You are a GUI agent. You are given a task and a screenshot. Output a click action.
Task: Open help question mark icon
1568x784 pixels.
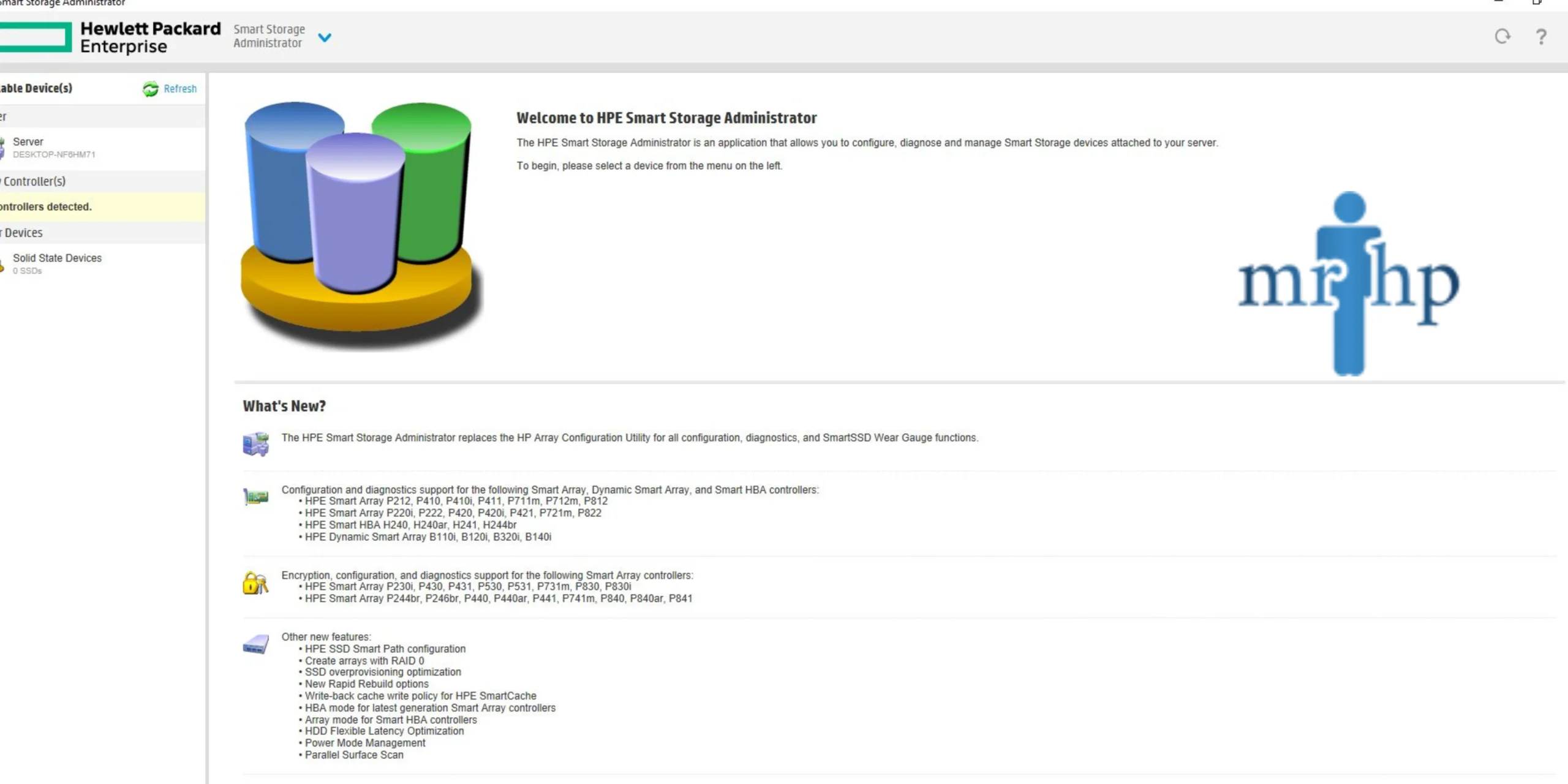[x=1540, y=37]
